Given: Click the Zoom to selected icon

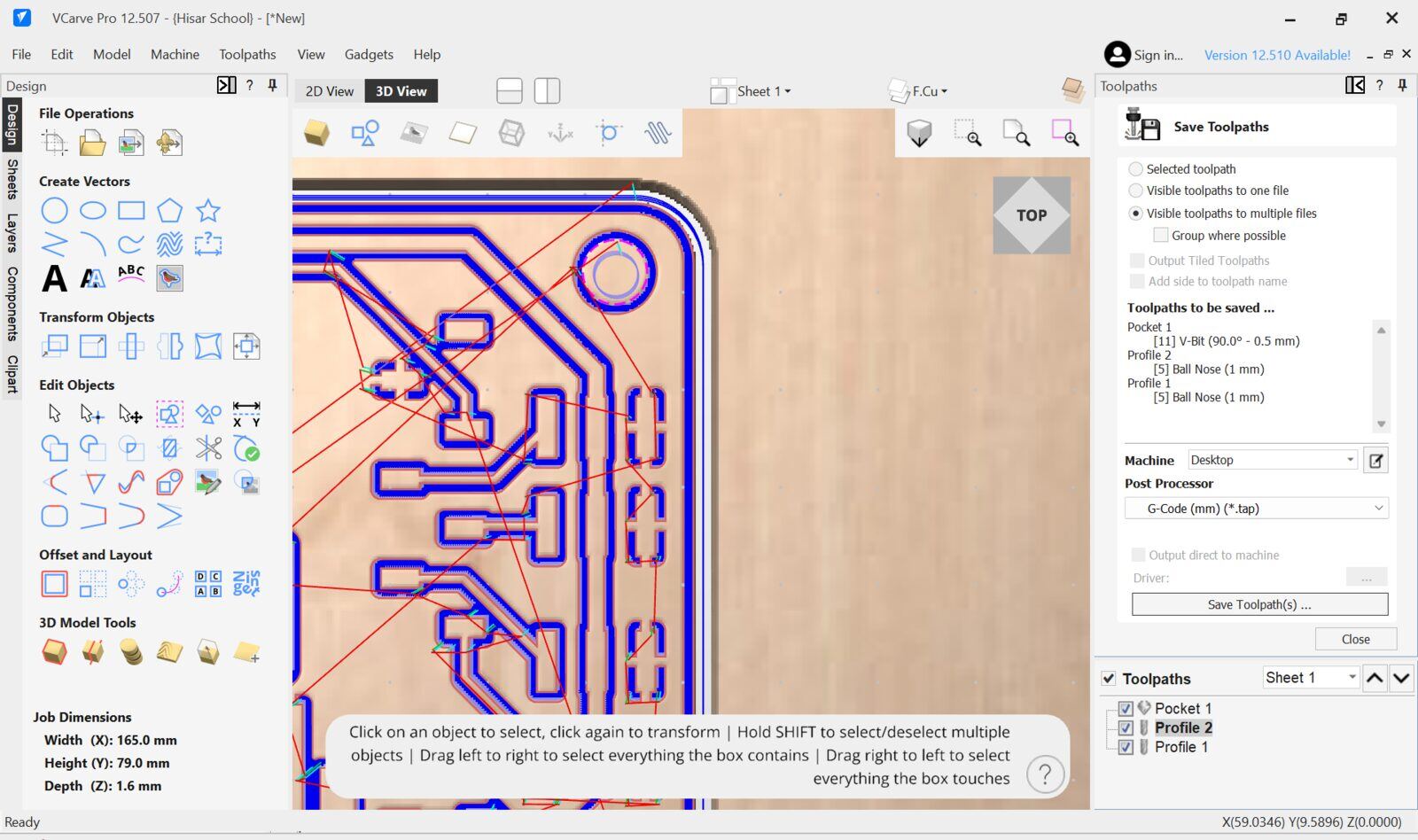Looking at the screenshot, I should click(x=1064, y=133).
